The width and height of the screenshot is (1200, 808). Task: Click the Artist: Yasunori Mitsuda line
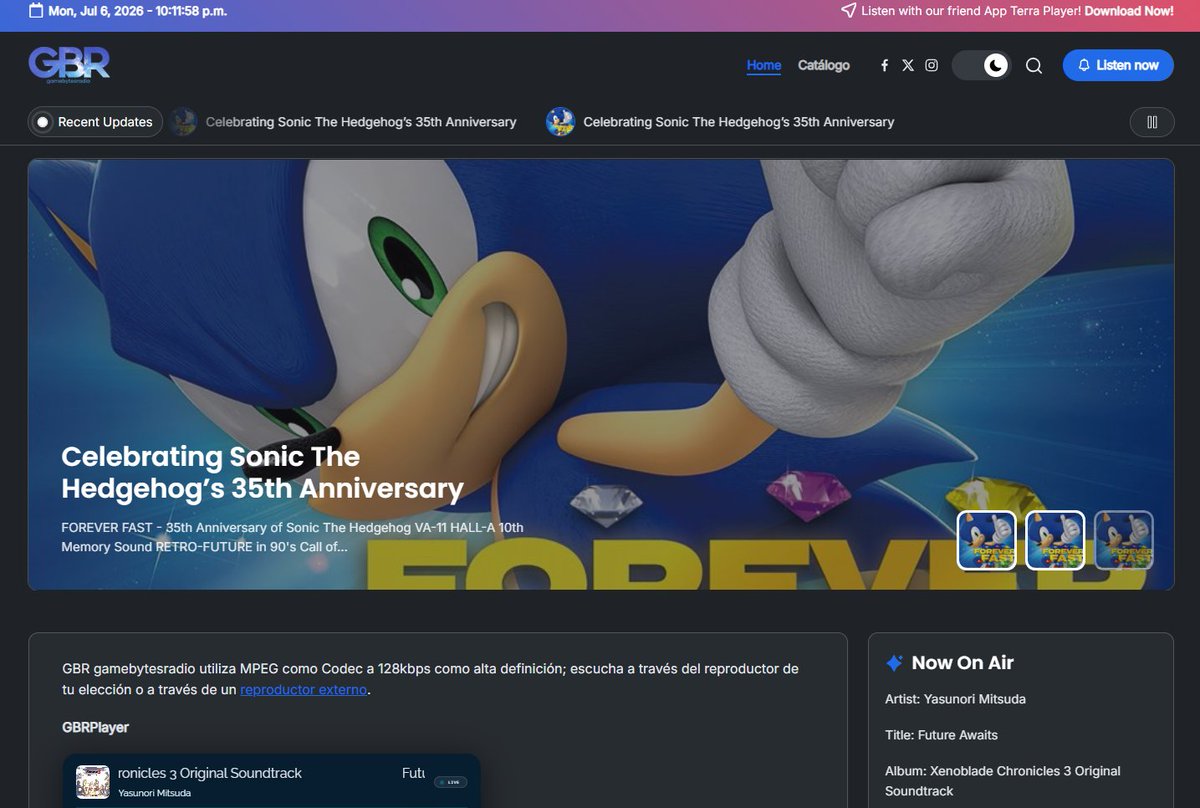[955, 699]
